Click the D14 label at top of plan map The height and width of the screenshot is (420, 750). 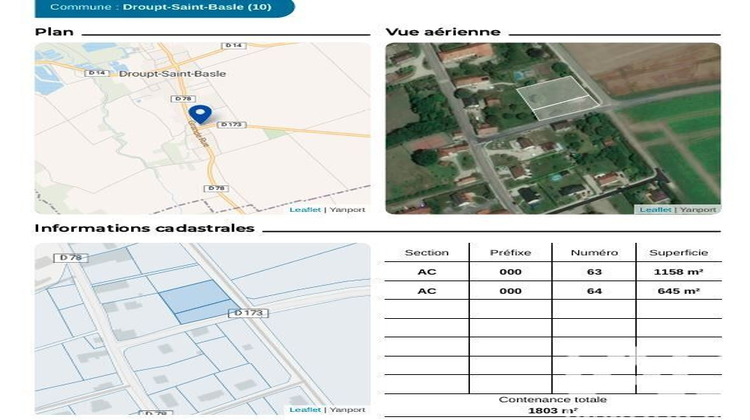pos(234,45)
